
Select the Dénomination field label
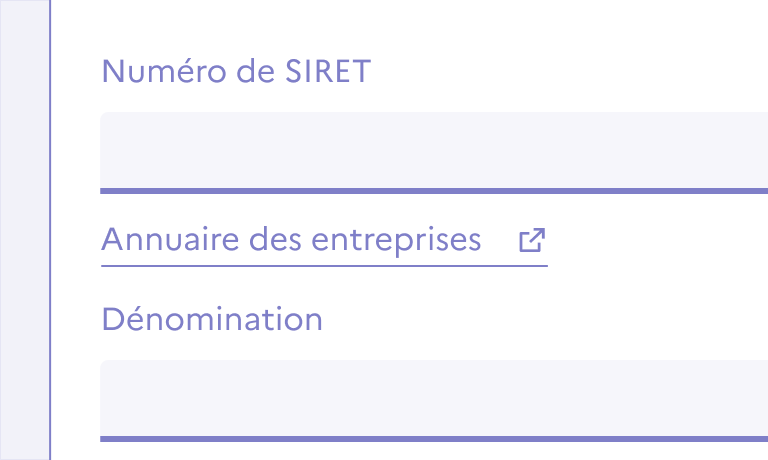(212, 319)
